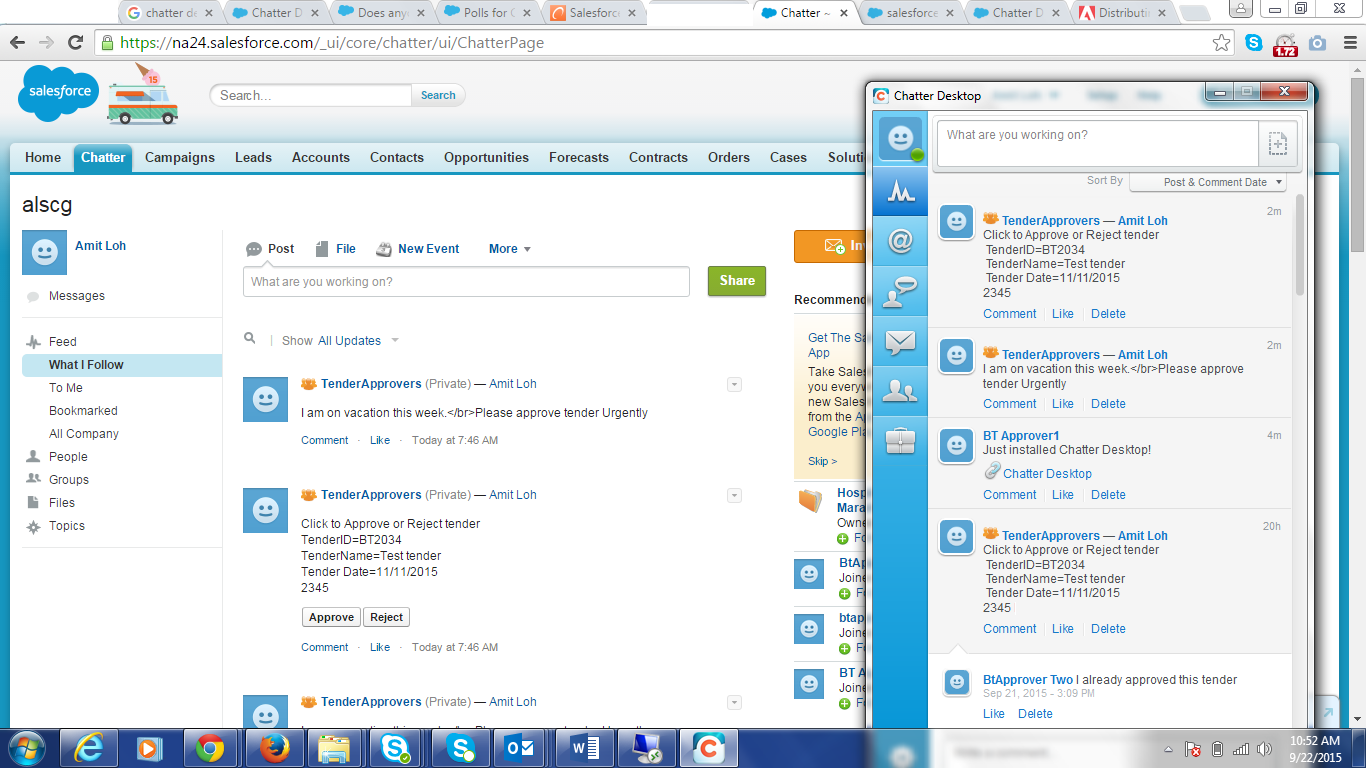Viewport: 1366px width, 768px height.
Task: Open the briefcase icon in Chatter Desktop sidebar
Action: (x=900, y=440)
